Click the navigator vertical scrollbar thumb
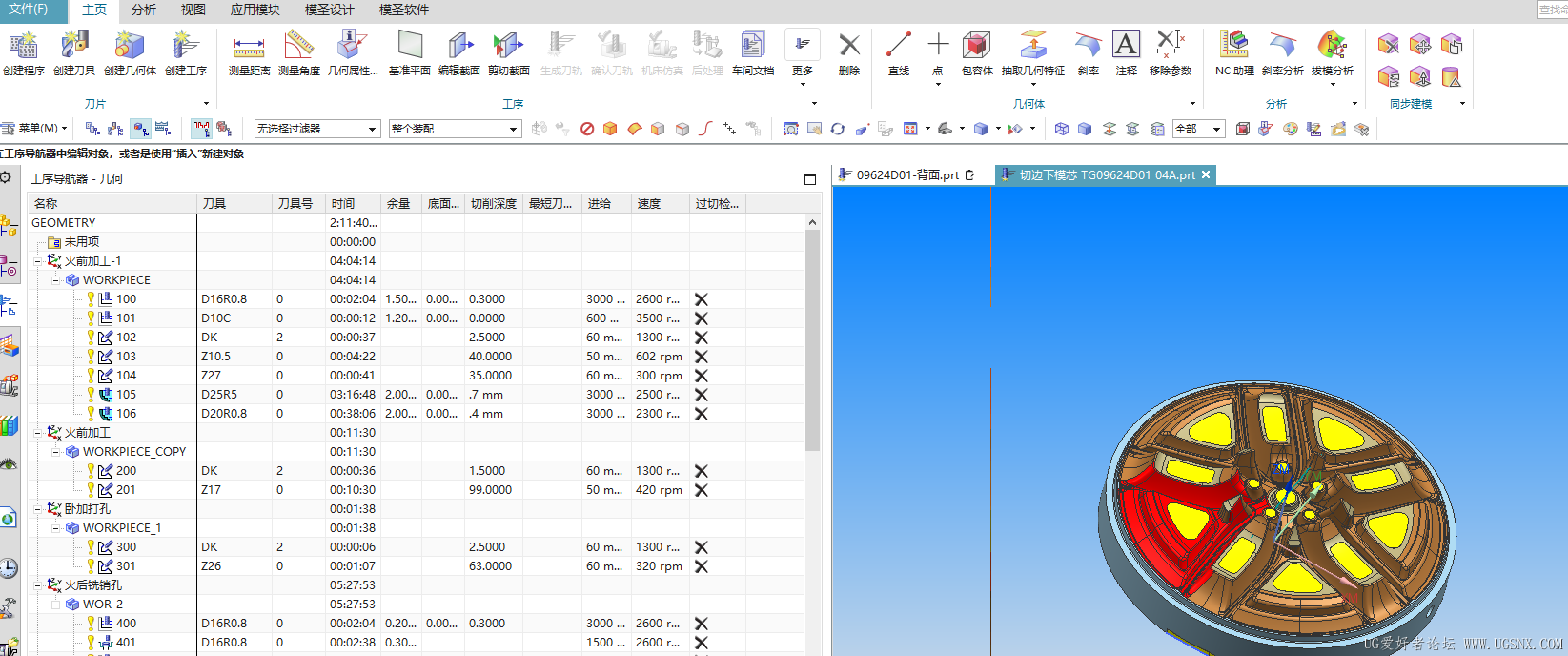 tap(813, 339)
